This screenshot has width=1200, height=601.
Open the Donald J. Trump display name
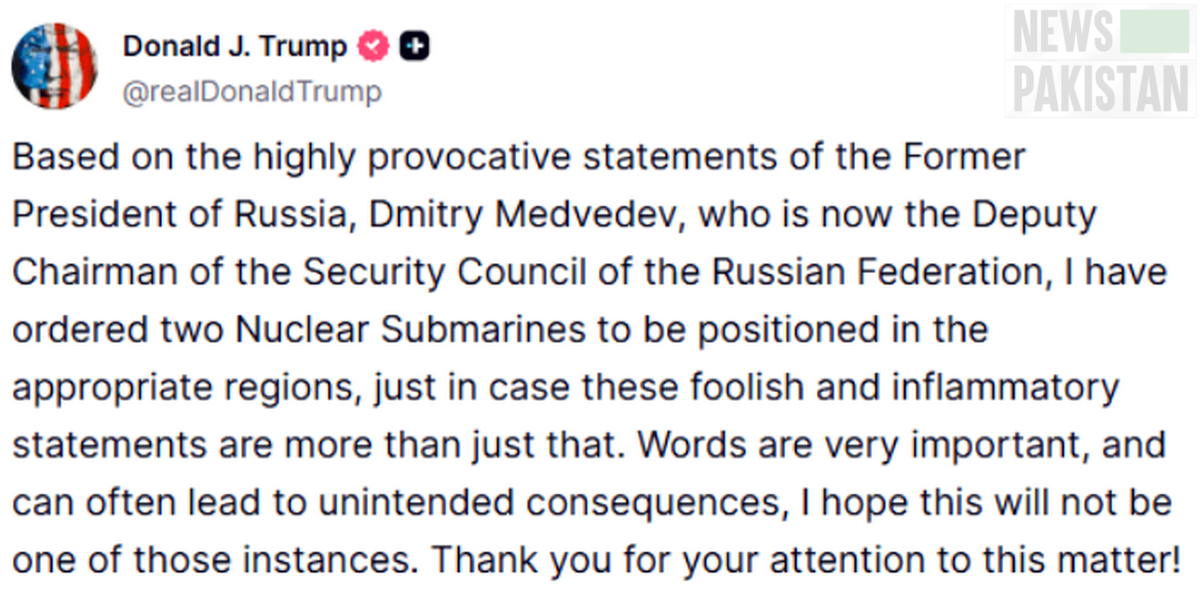[235, 46]
